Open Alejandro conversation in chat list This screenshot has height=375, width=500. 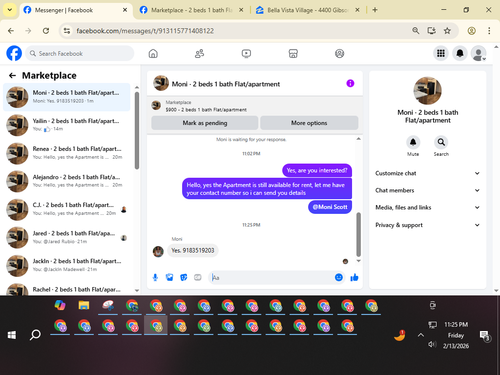point(67,181)
